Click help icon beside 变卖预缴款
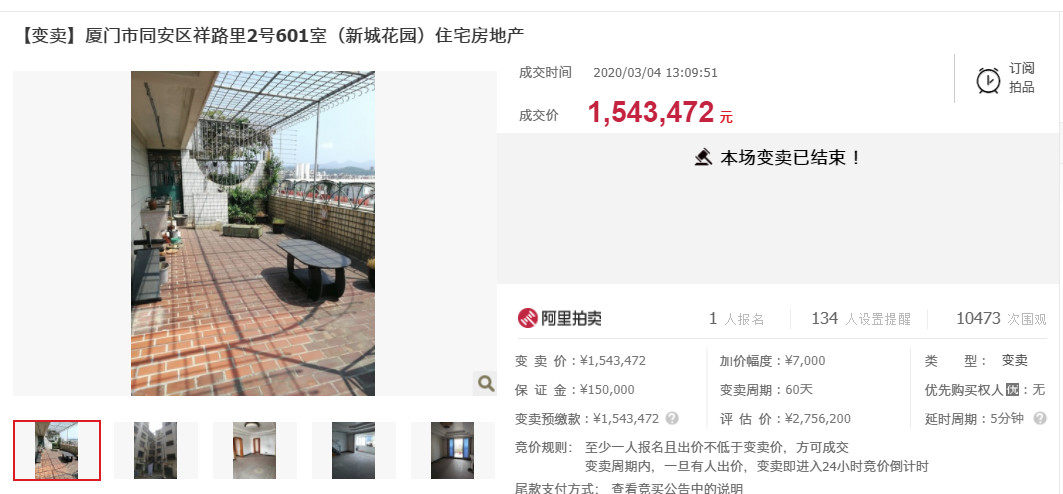This screenshot has height=494, width=1063. point(672,418)
